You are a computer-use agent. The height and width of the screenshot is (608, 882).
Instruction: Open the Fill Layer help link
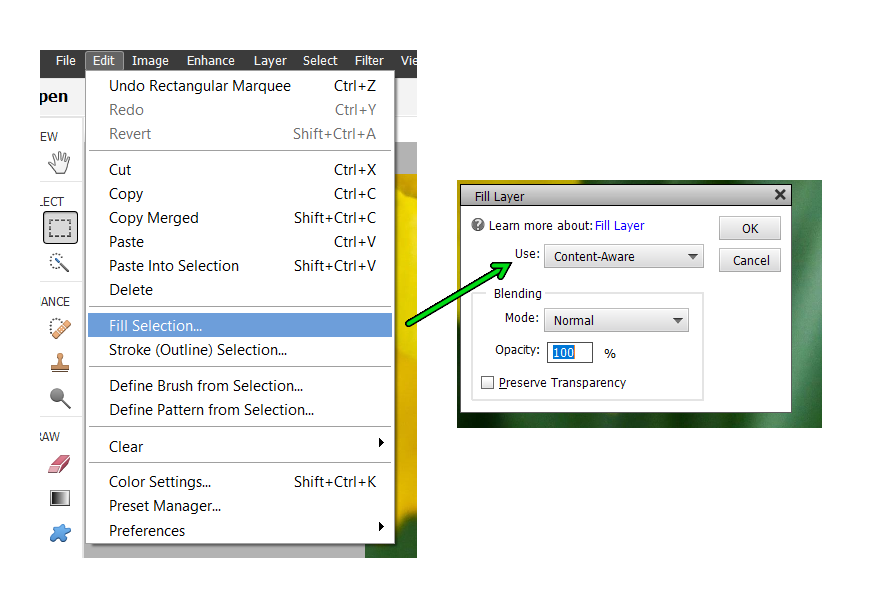[x=619, y=225]
